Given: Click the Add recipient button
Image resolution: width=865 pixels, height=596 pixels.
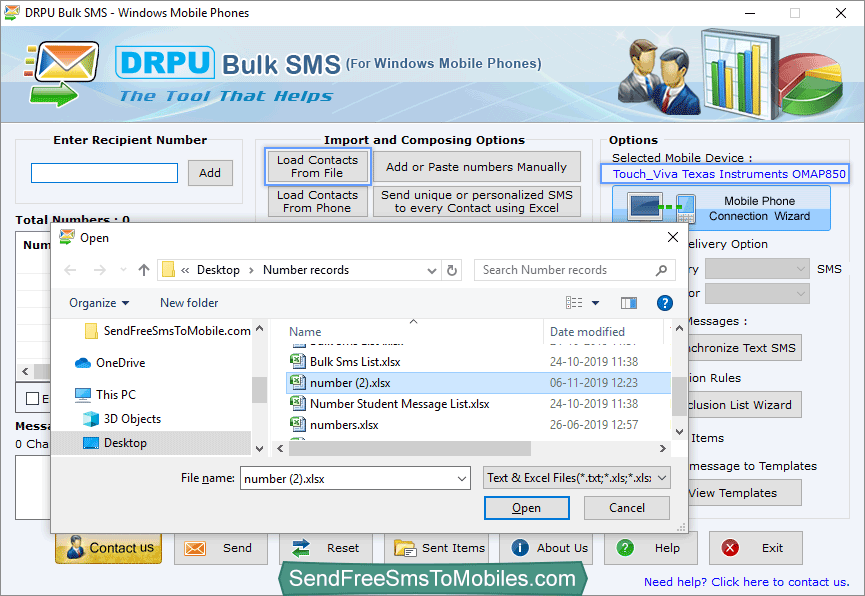Looking at the screenshot, I should click(210, 173).
